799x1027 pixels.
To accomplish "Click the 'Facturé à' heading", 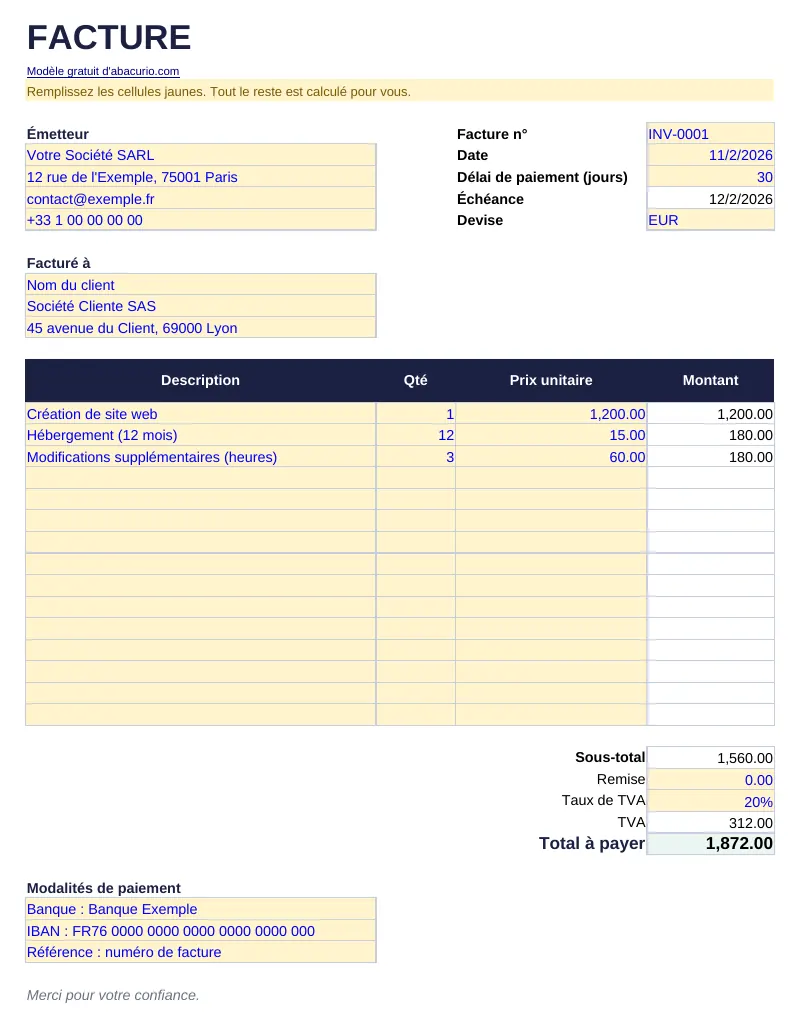I will point(58,263).
